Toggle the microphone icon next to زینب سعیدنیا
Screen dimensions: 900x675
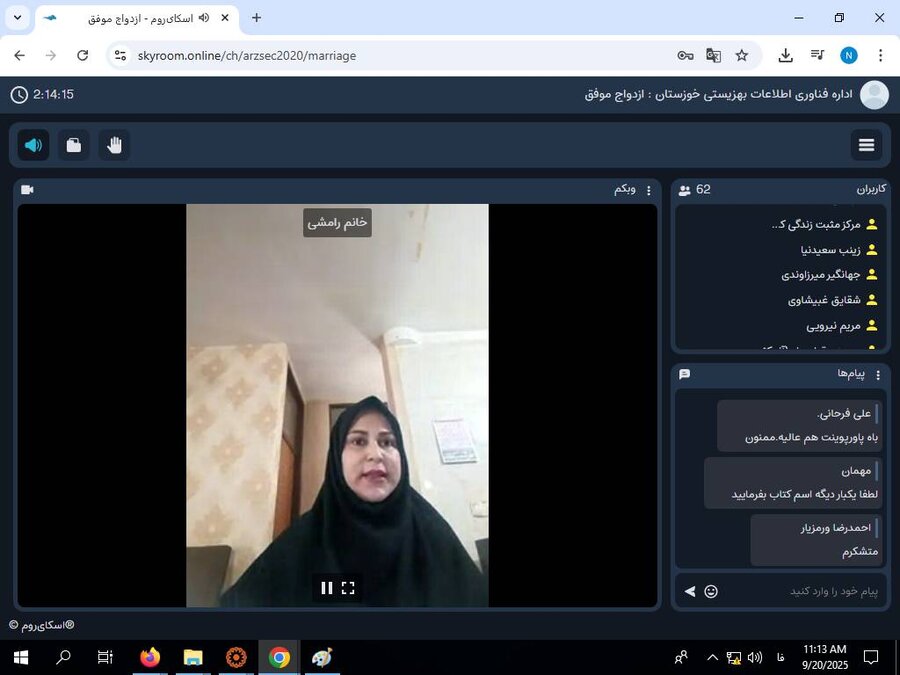tap(871, 249)
